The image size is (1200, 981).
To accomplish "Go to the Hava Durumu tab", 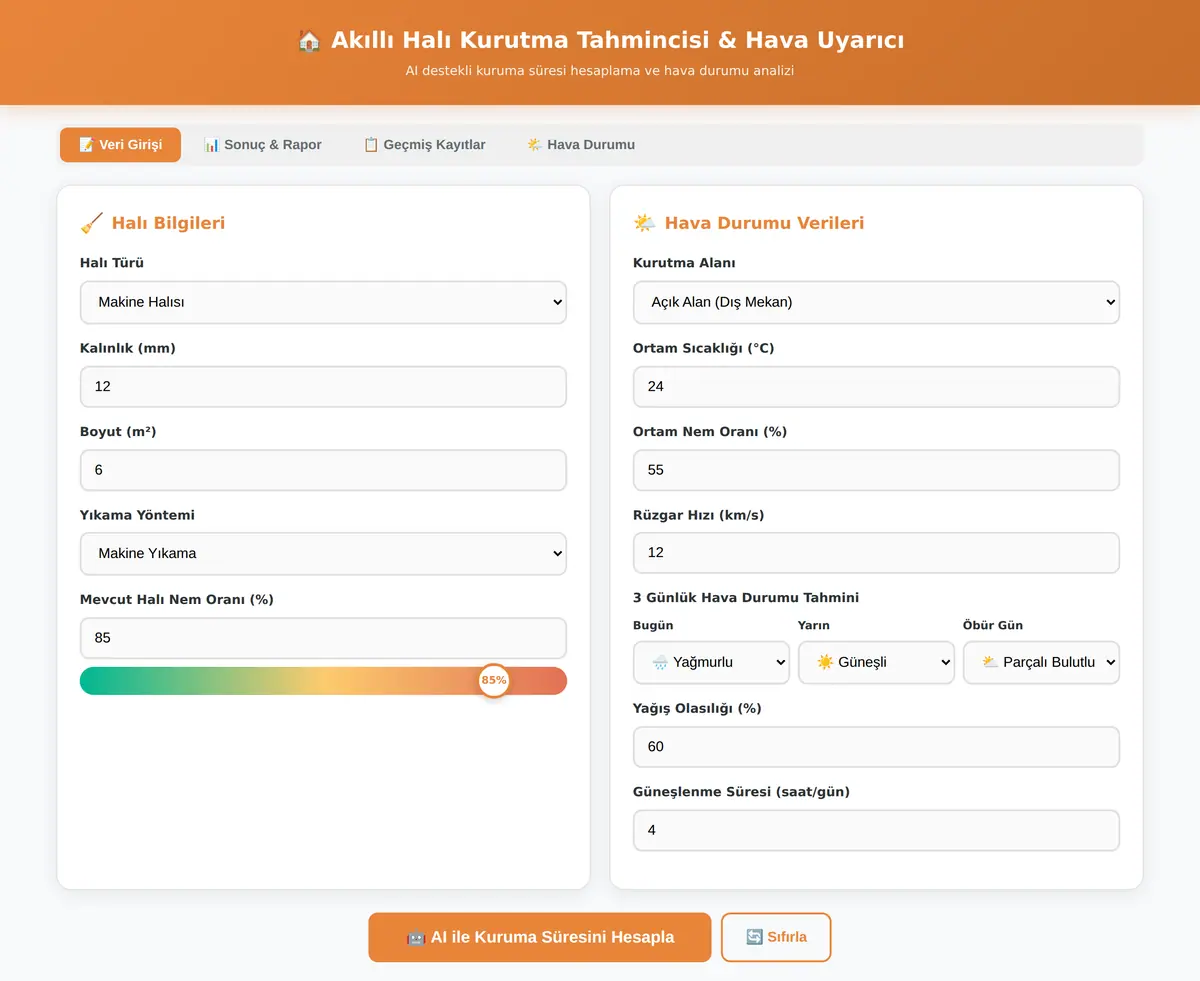I will (581, 145).
